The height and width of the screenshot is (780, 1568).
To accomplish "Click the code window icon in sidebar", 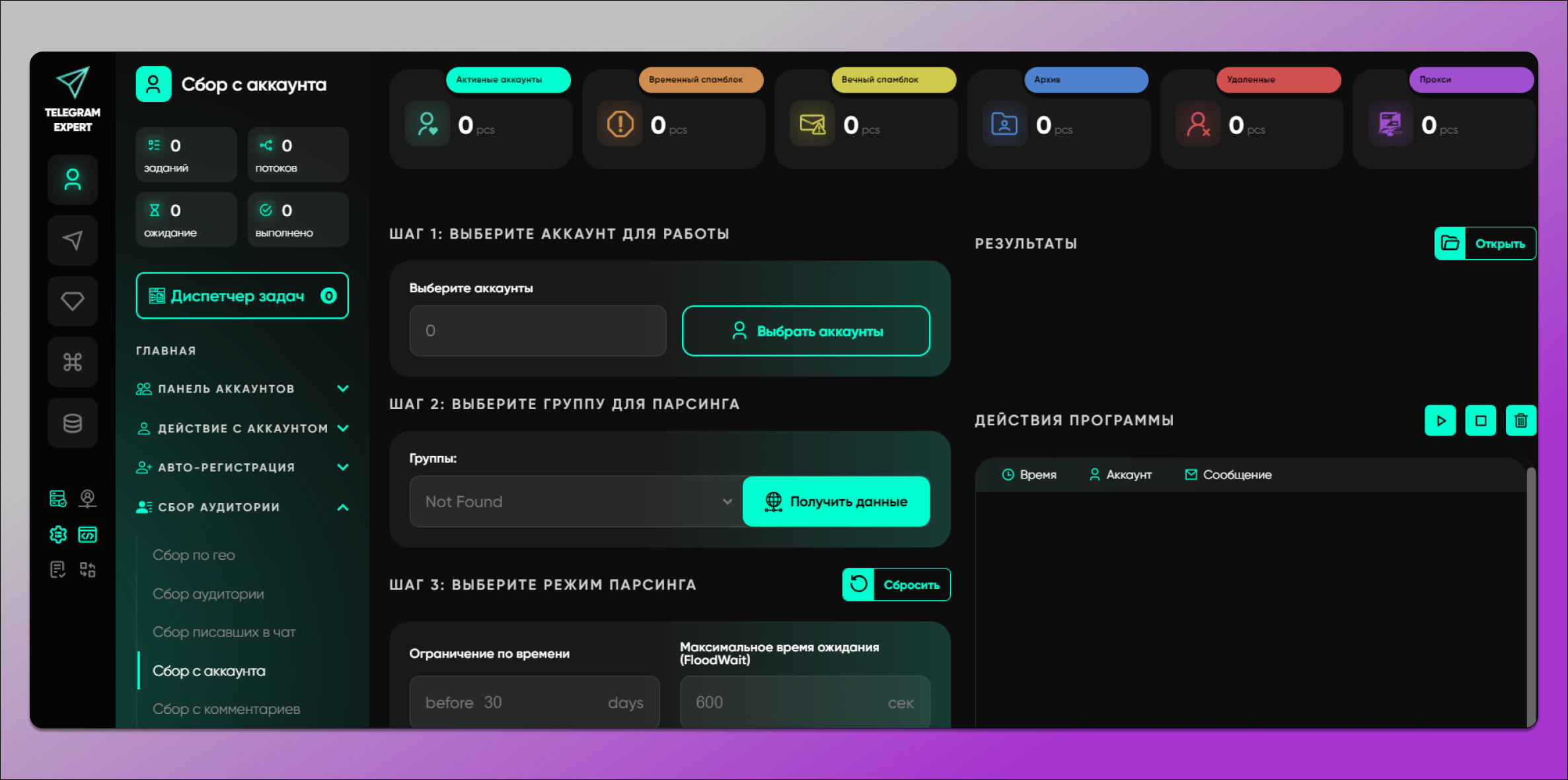I will tap(87, 534).
